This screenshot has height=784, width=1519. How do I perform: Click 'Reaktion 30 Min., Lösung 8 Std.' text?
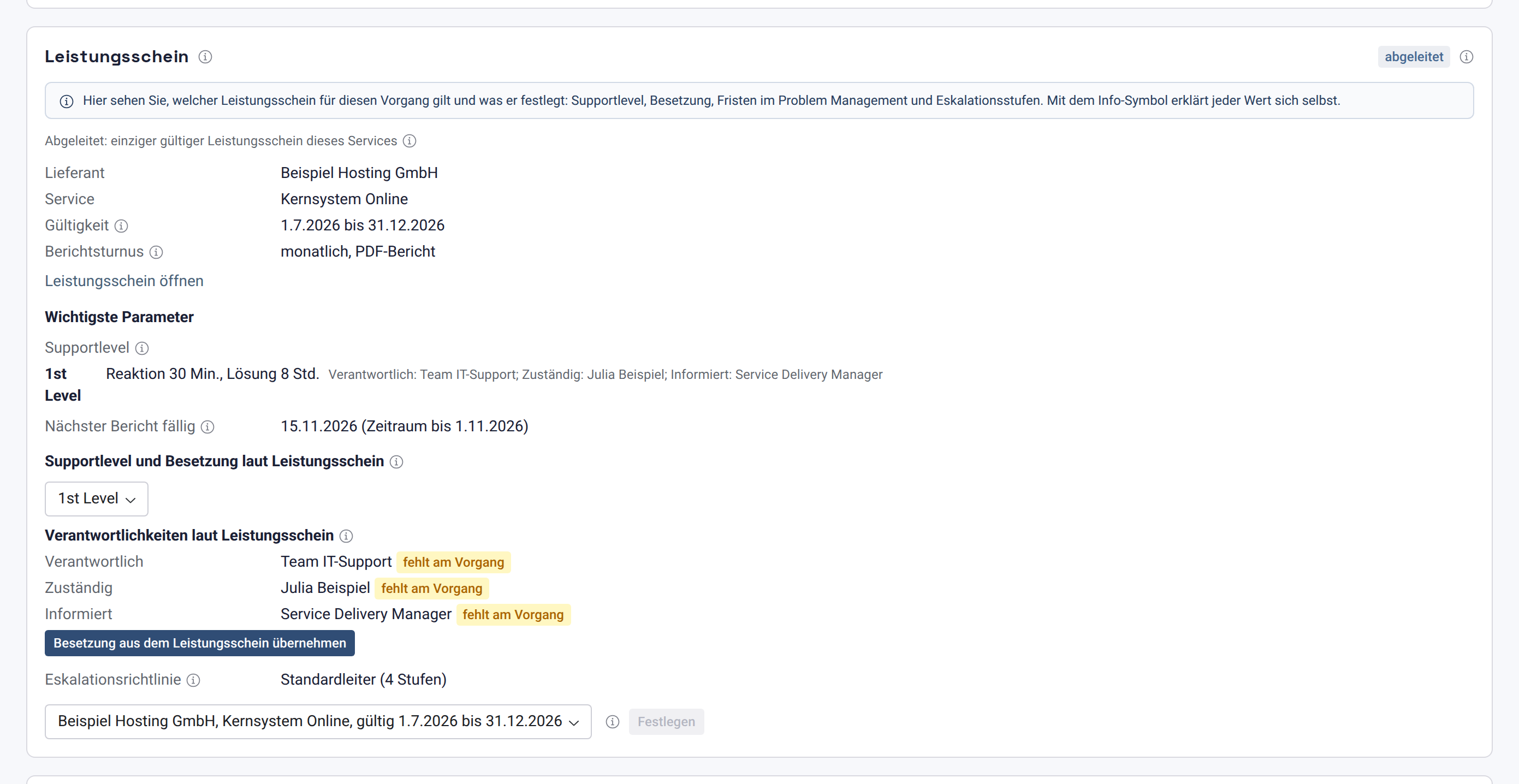pyautogui.click(x=212, y=374)
